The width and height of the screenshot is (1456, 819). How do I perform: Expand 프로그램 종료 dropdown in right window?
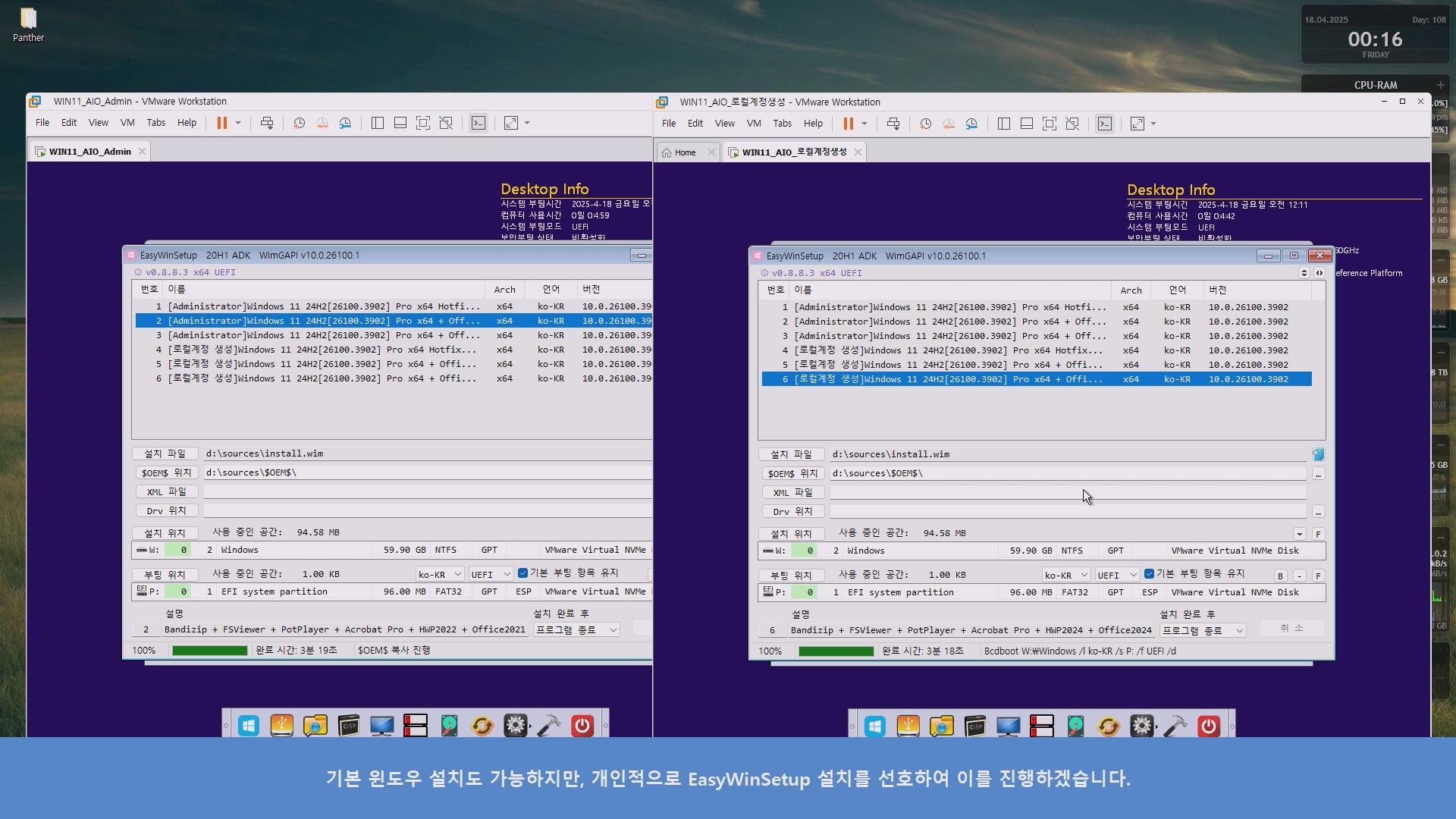[1202, 630]
